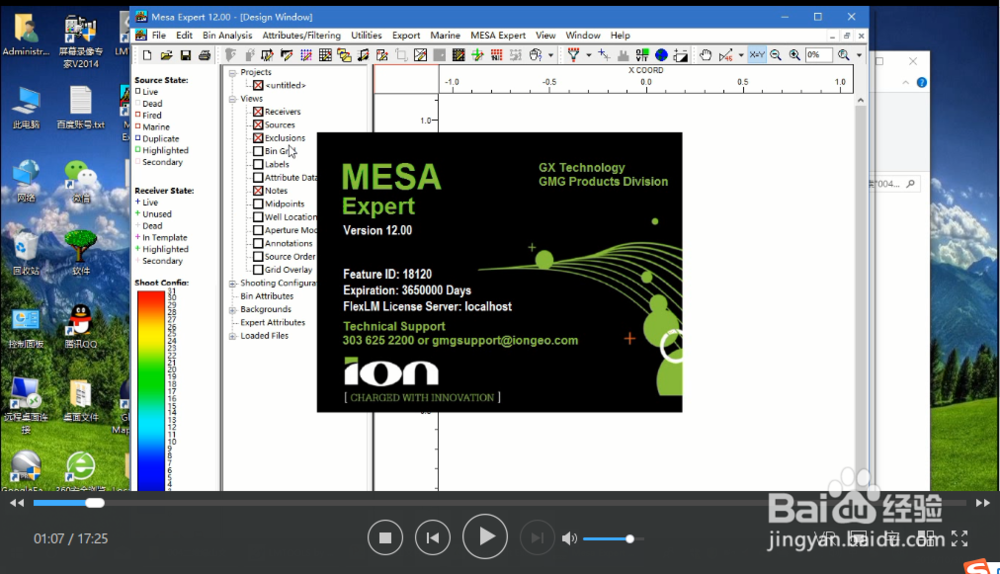Click the blue crosshair plus toolbar icon
Viewport: 1000px width, 574px height.
604,55
